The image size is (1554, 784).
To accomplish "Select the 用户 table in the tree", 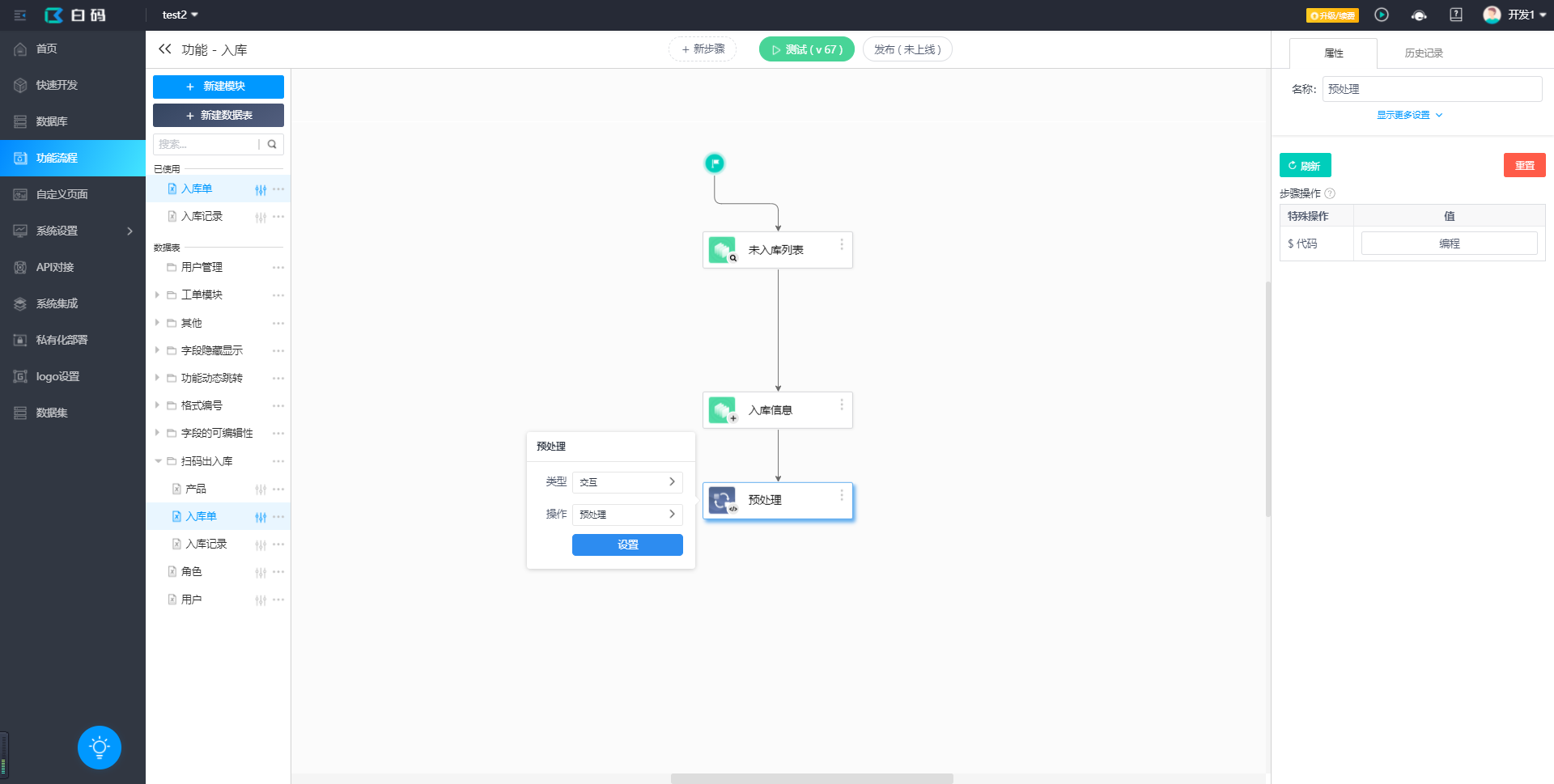I will click(x=191, y=600).
